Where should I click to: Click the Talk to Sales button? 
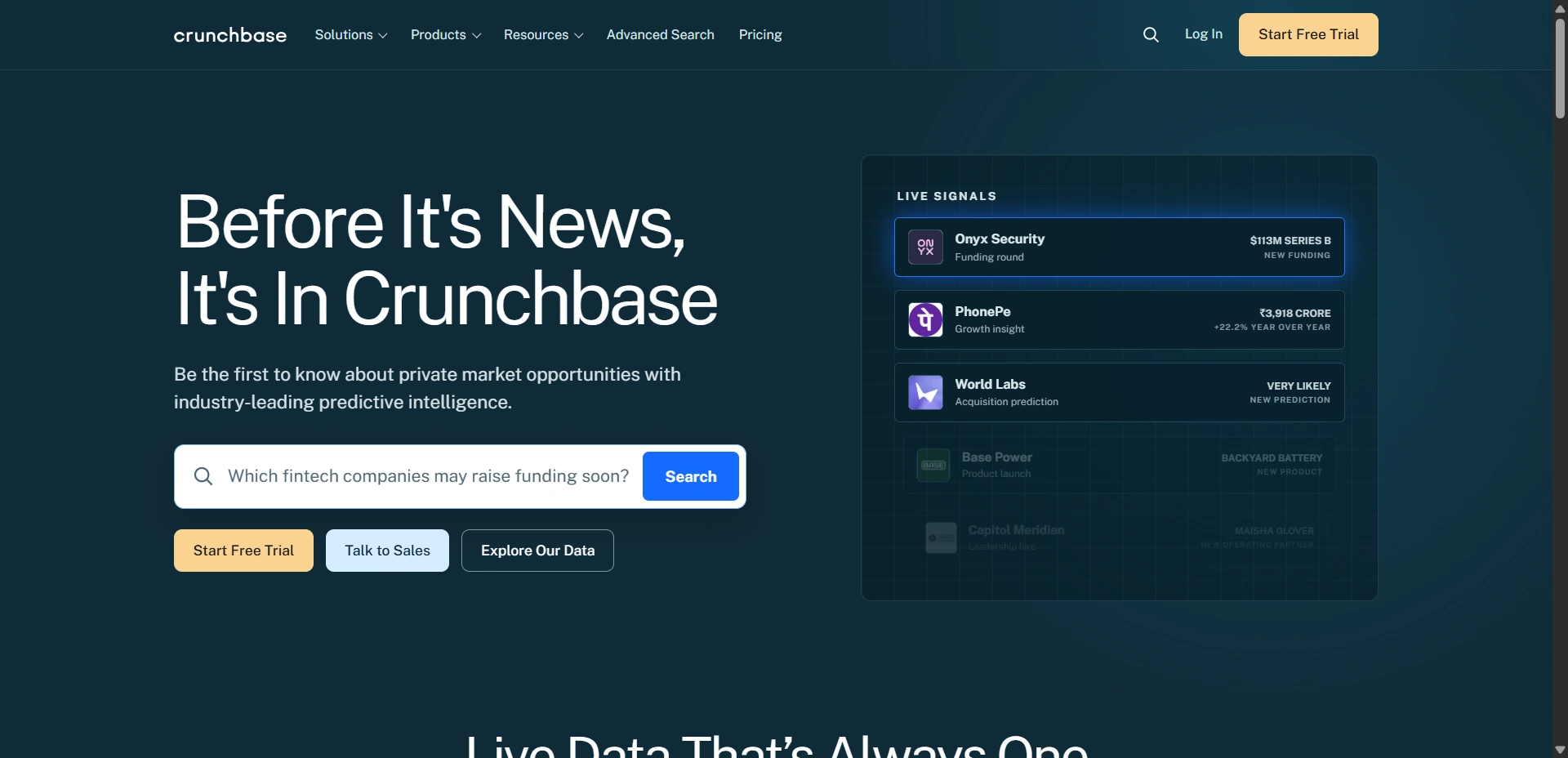[x=387, y=551]
